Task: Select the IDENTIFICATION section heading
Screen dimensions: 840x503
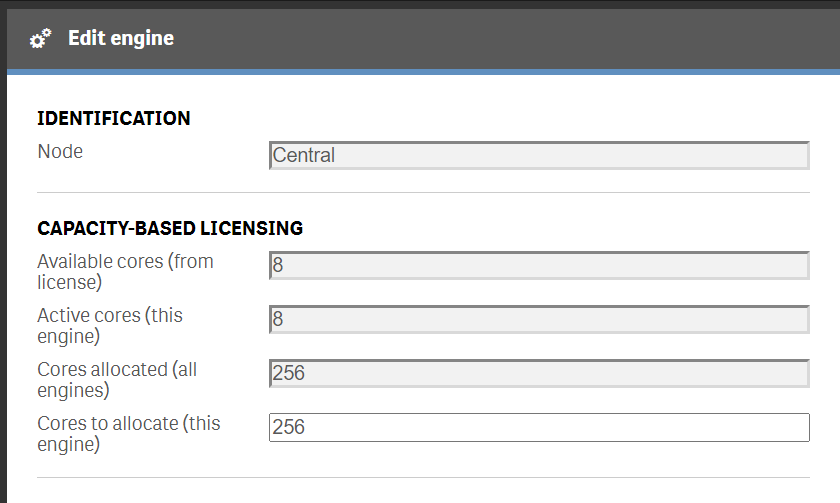Action: [x=114, y=118]
